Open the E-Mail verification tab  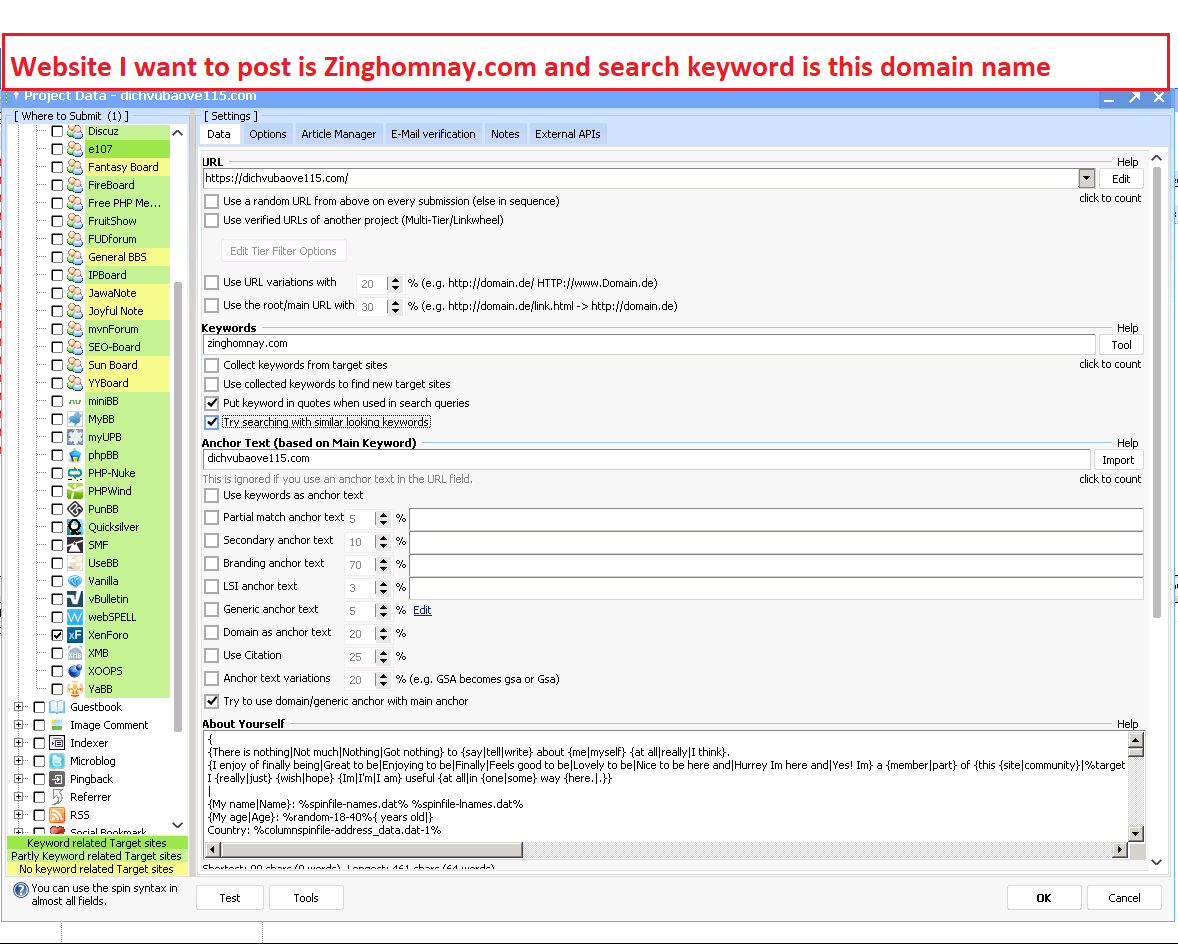(433, 134)
